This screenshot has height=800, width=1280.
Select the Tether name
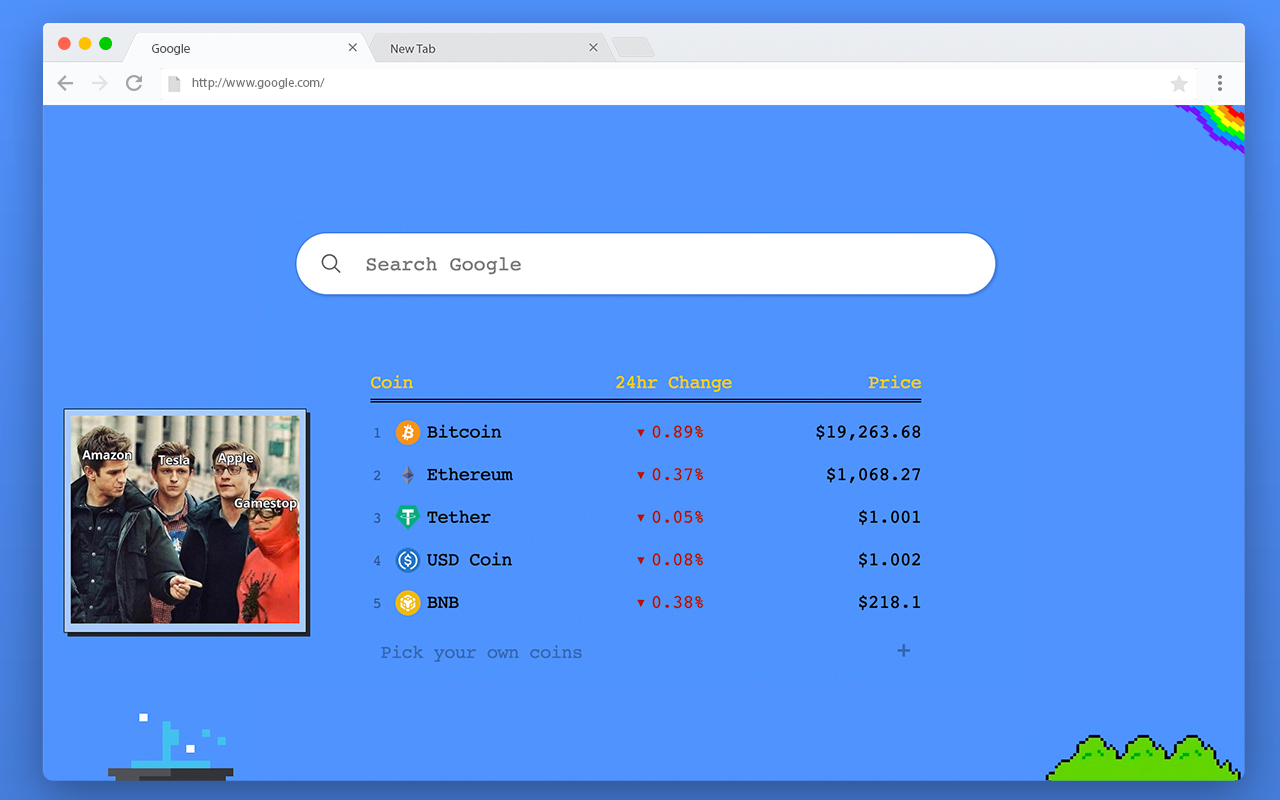click(459, 517)
